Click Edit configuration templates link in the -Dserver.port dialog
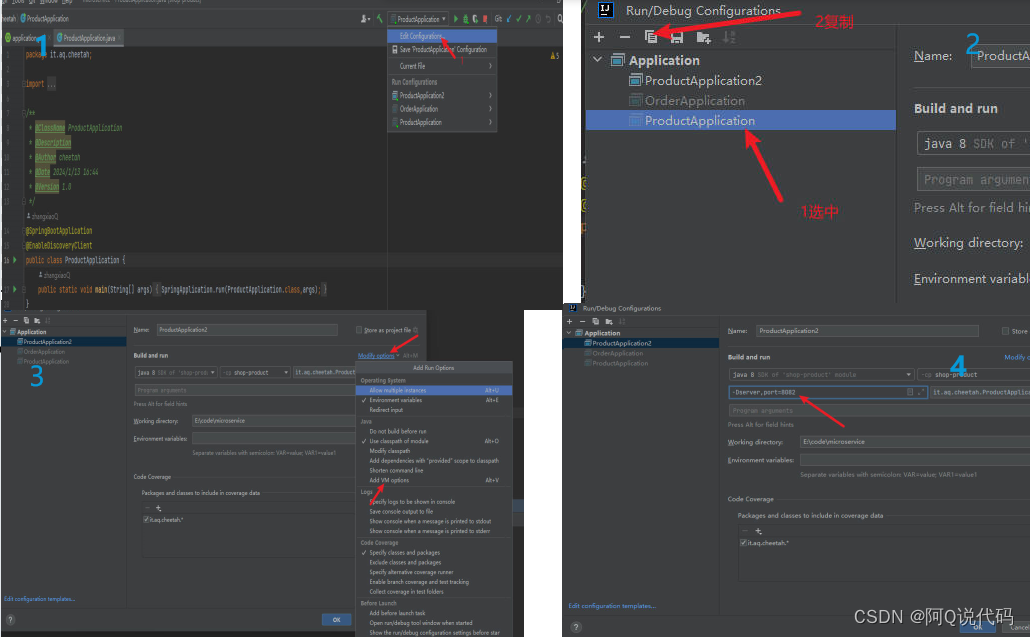Viewport: 1030px width, 637px height. tap(612, 605)
